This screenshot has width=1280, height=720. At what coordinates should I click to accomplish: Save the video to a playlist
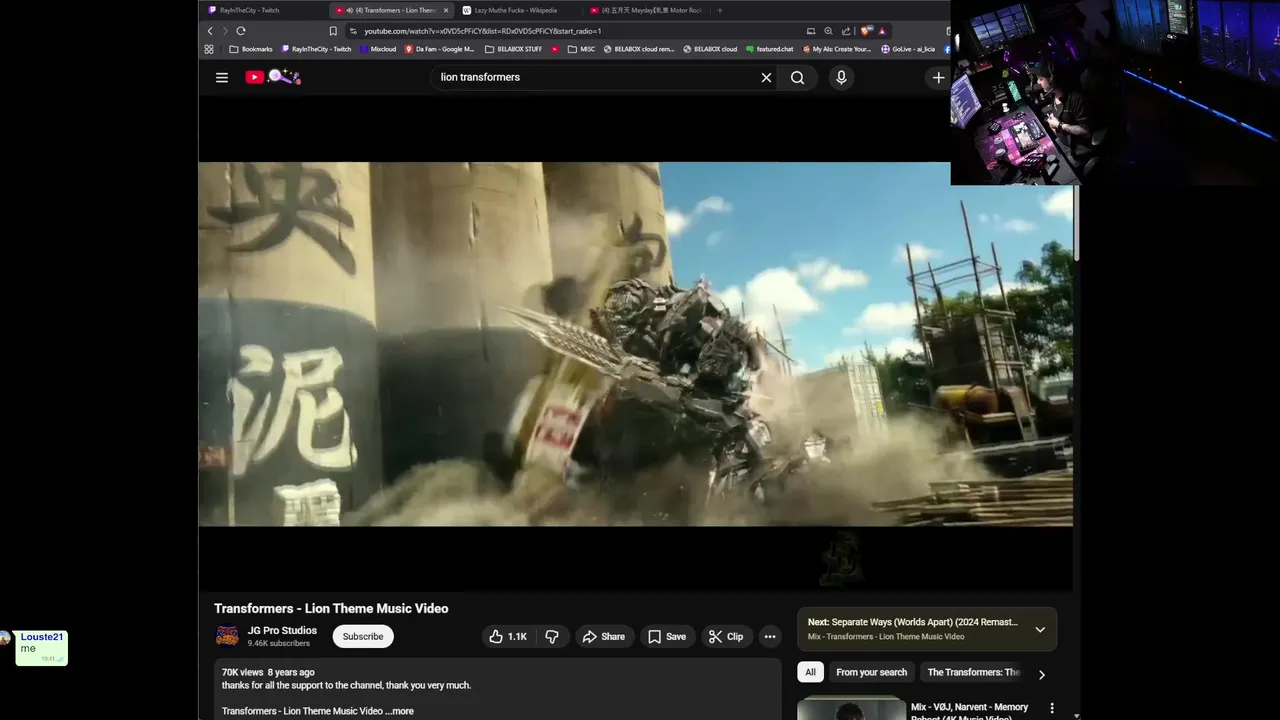pyautogui.click(x=667, y=637)
